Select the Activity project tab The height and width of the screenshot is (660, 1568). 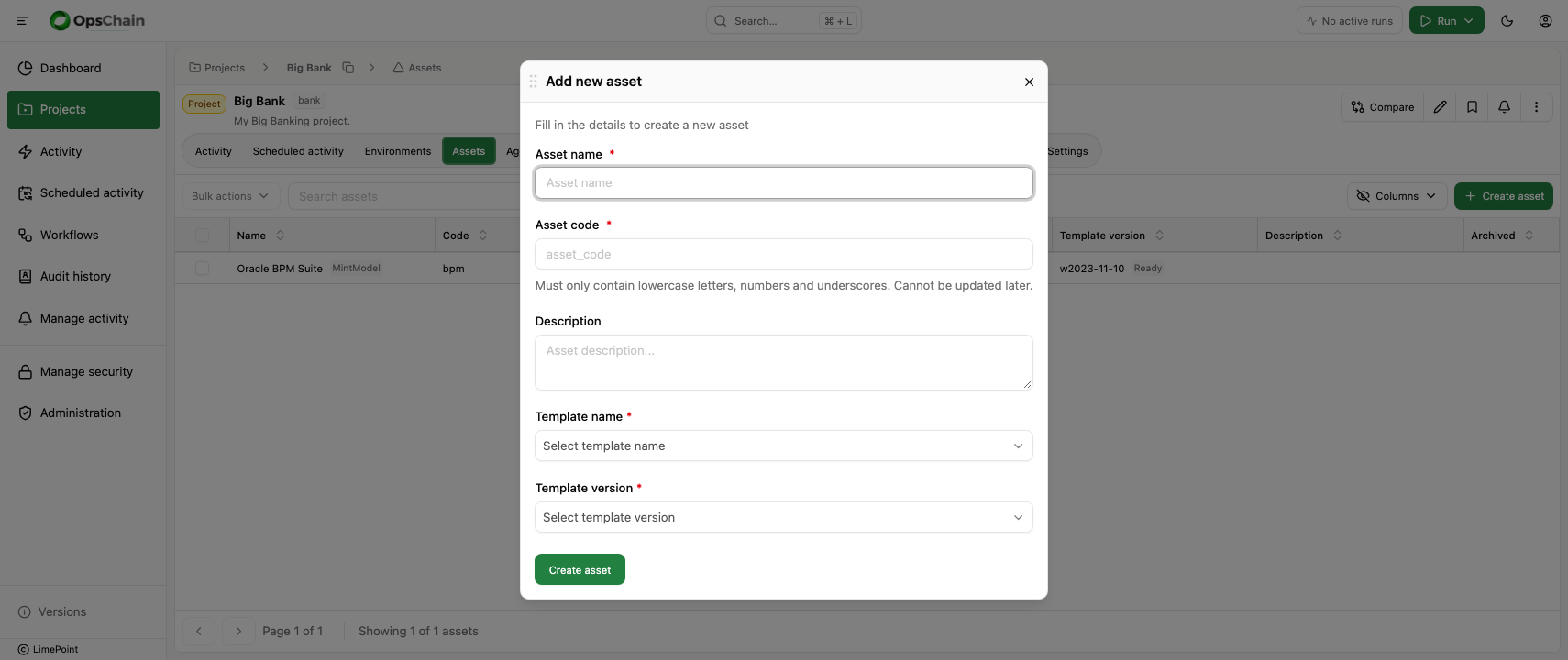pos(214,151)
